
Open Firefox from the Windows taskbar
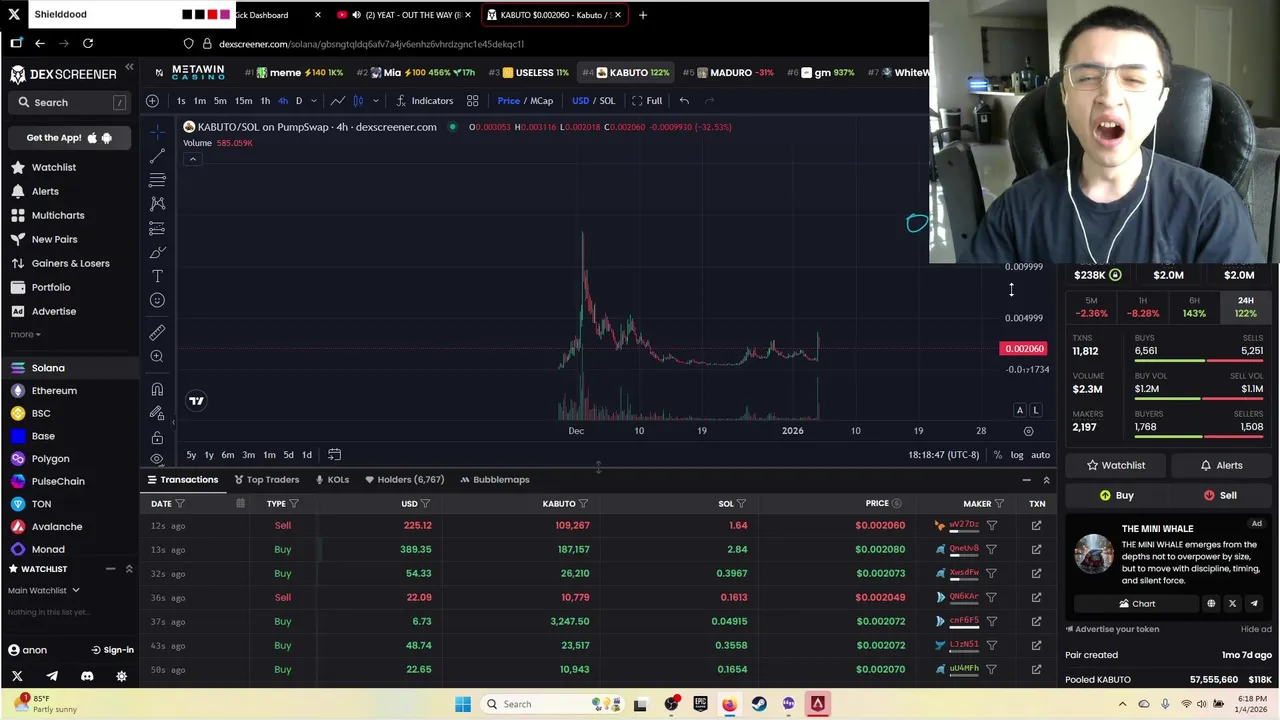729,704
